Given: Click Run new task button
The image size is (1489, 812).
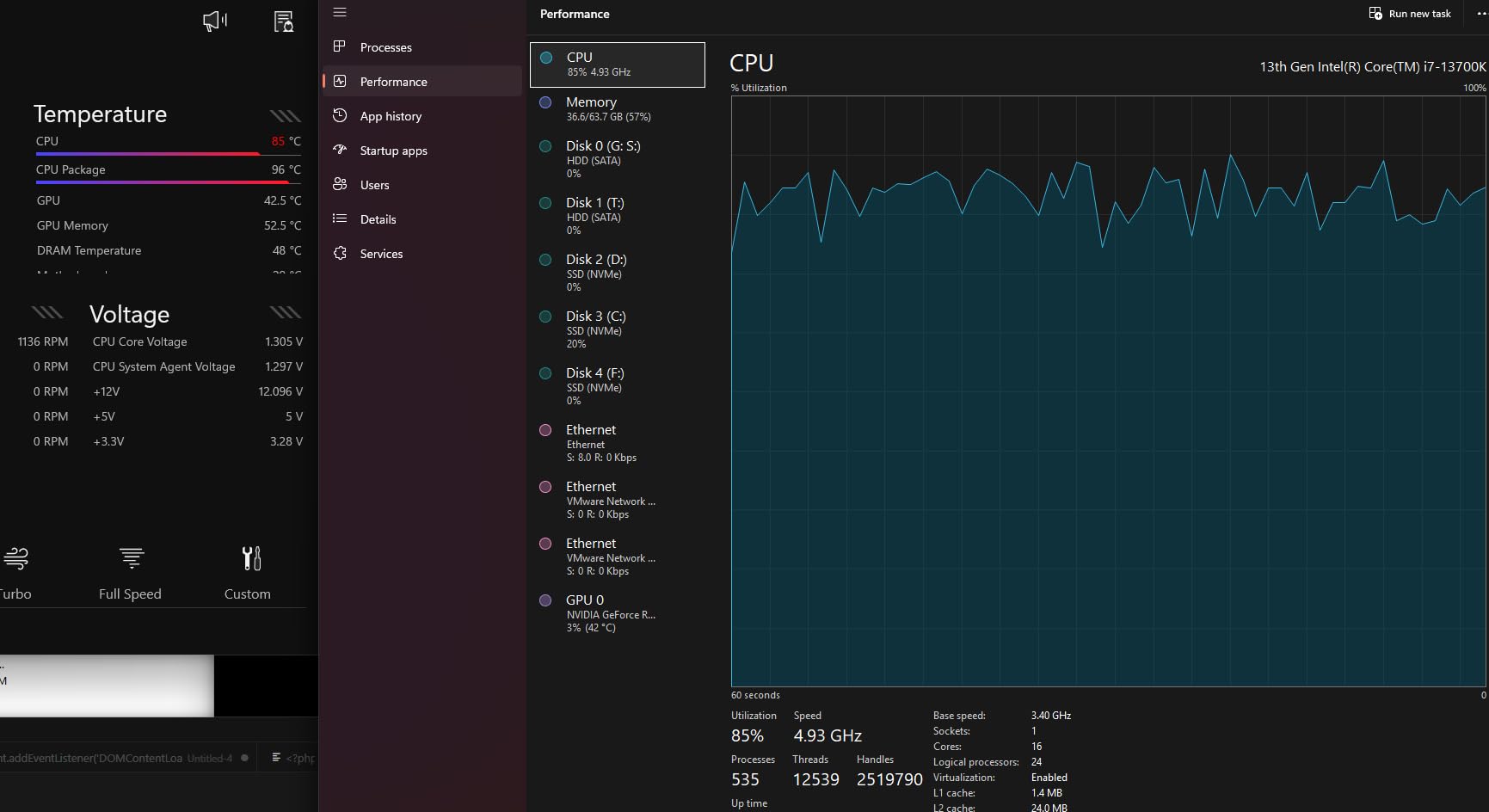Looking at the screenshot, I should click(1410, 14).
